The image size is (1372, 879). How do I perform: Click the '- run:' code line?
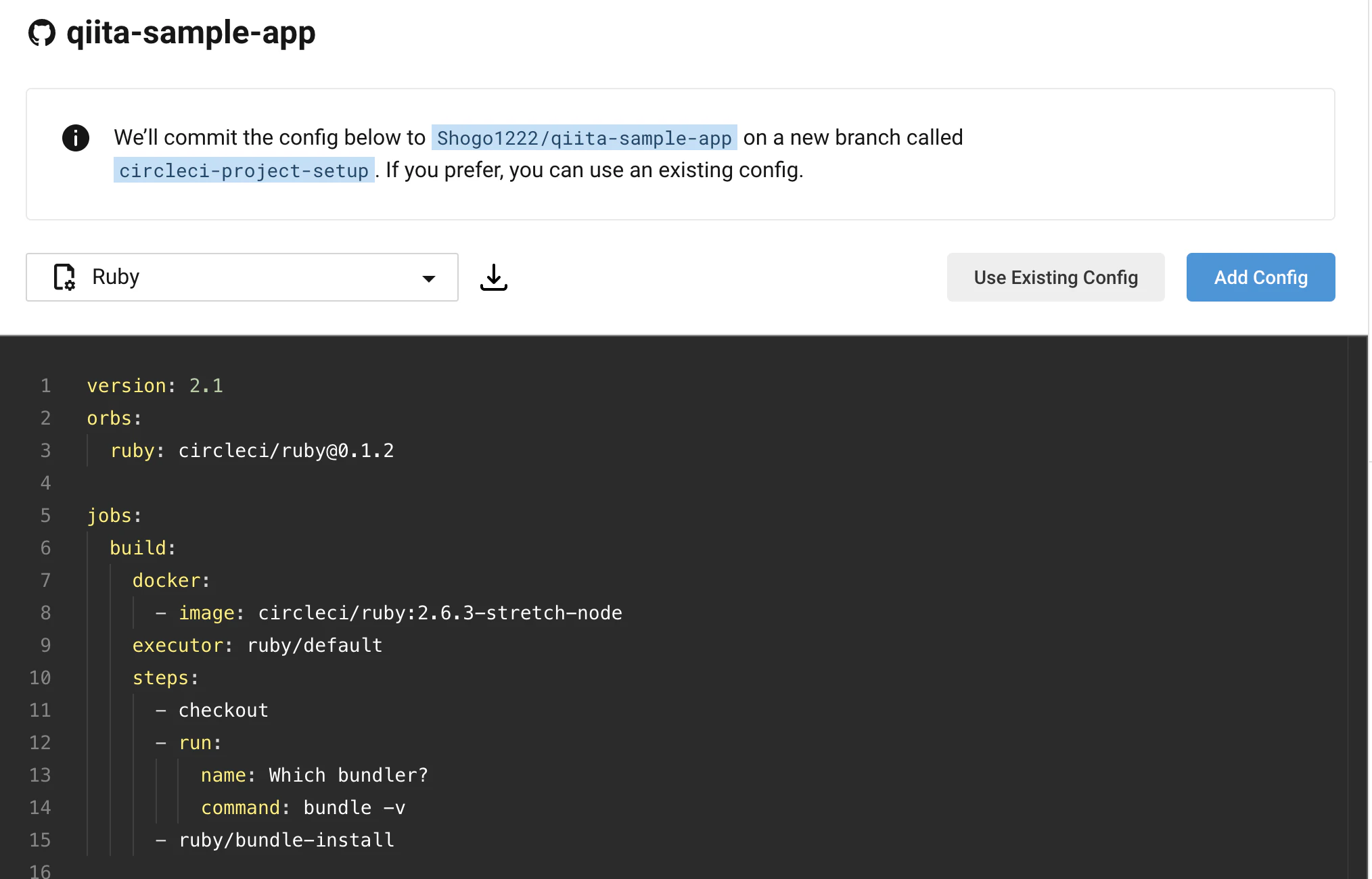(189, 742)
